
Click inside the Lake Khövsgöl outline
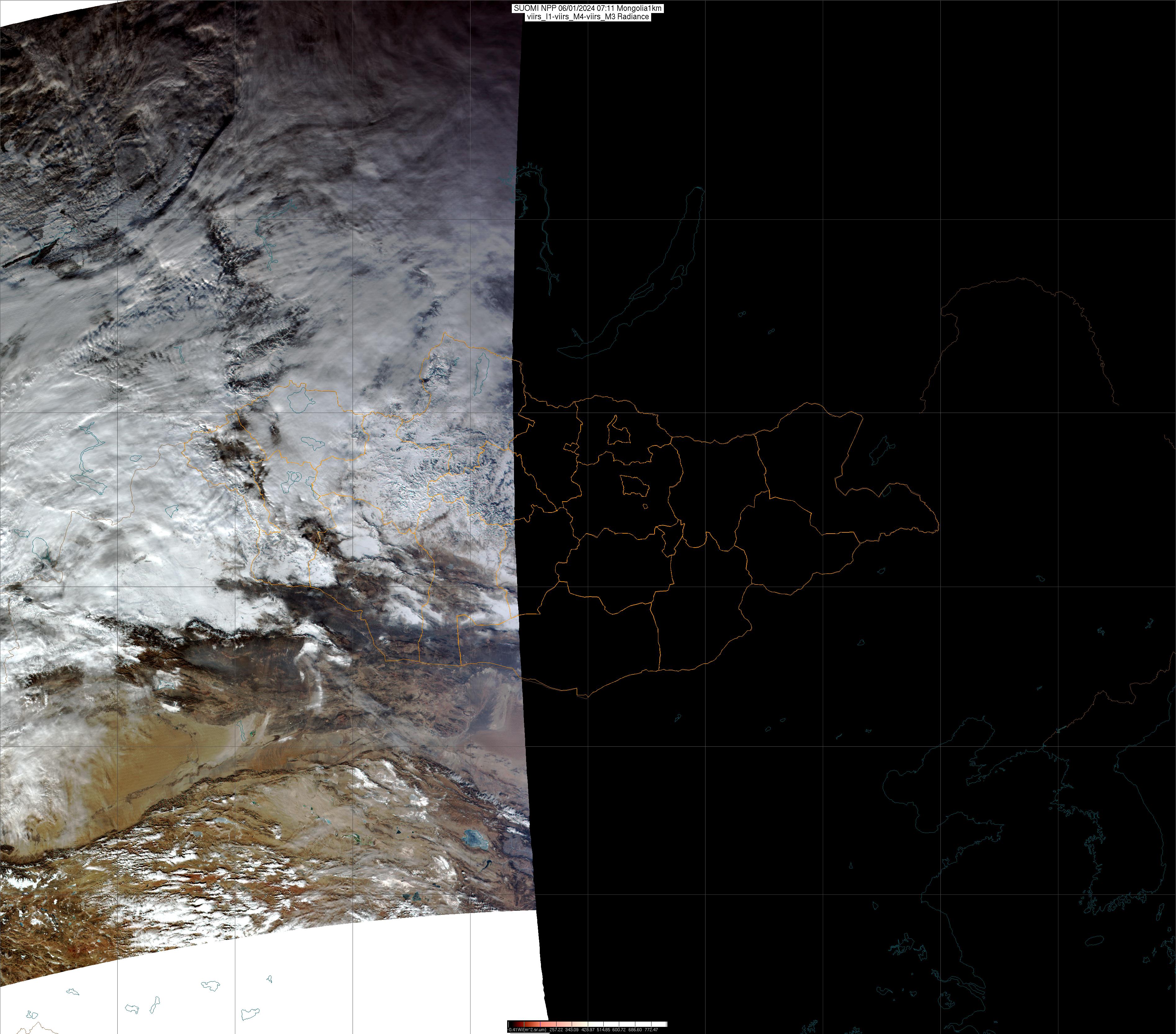482,373
